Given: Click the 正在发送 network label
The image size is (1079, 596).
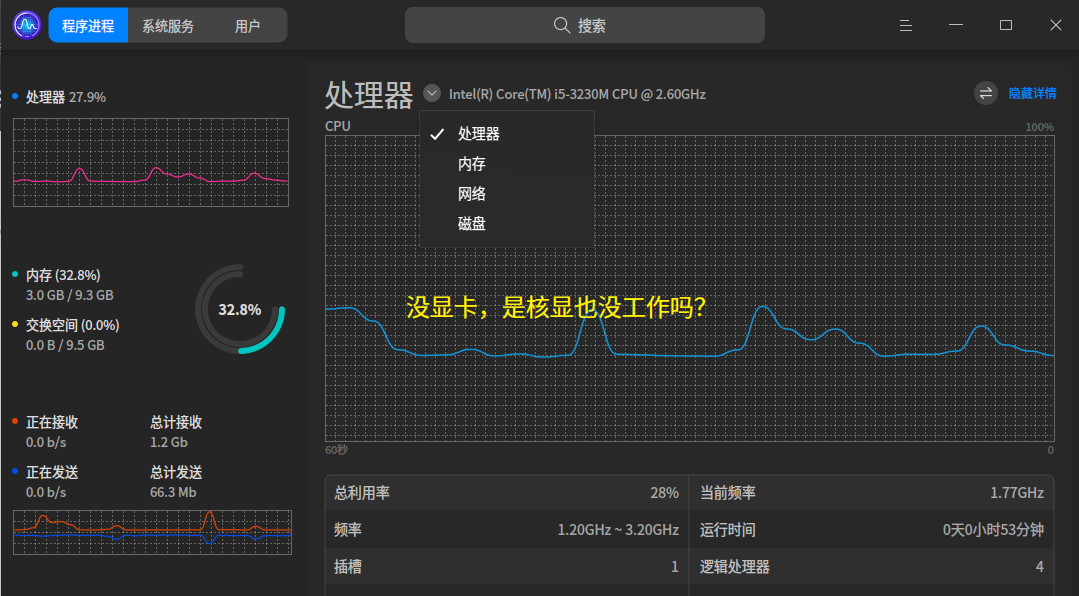Looking at the screenshot, I should (52, 473).
